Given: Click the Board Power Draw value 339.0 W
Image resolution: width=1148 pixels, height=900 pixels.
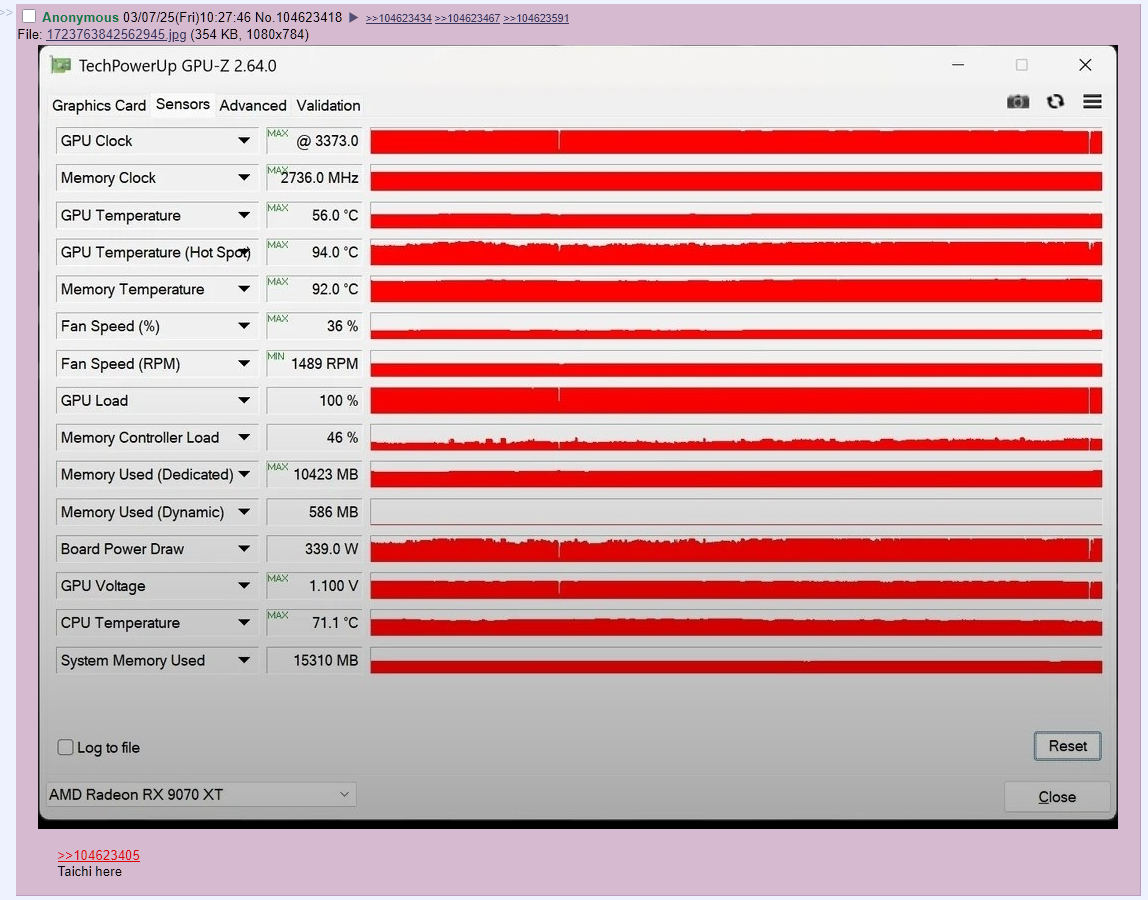Looking at the screenshot, I should pos(331,548).
